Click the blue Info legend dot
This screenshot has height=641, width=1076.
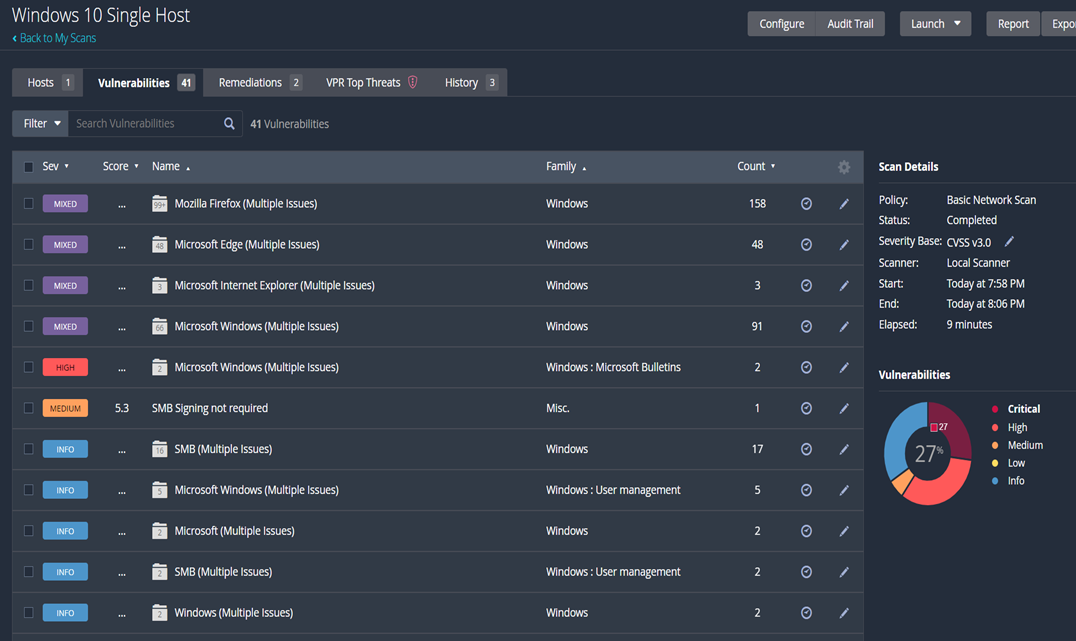(x=995, y=481)
